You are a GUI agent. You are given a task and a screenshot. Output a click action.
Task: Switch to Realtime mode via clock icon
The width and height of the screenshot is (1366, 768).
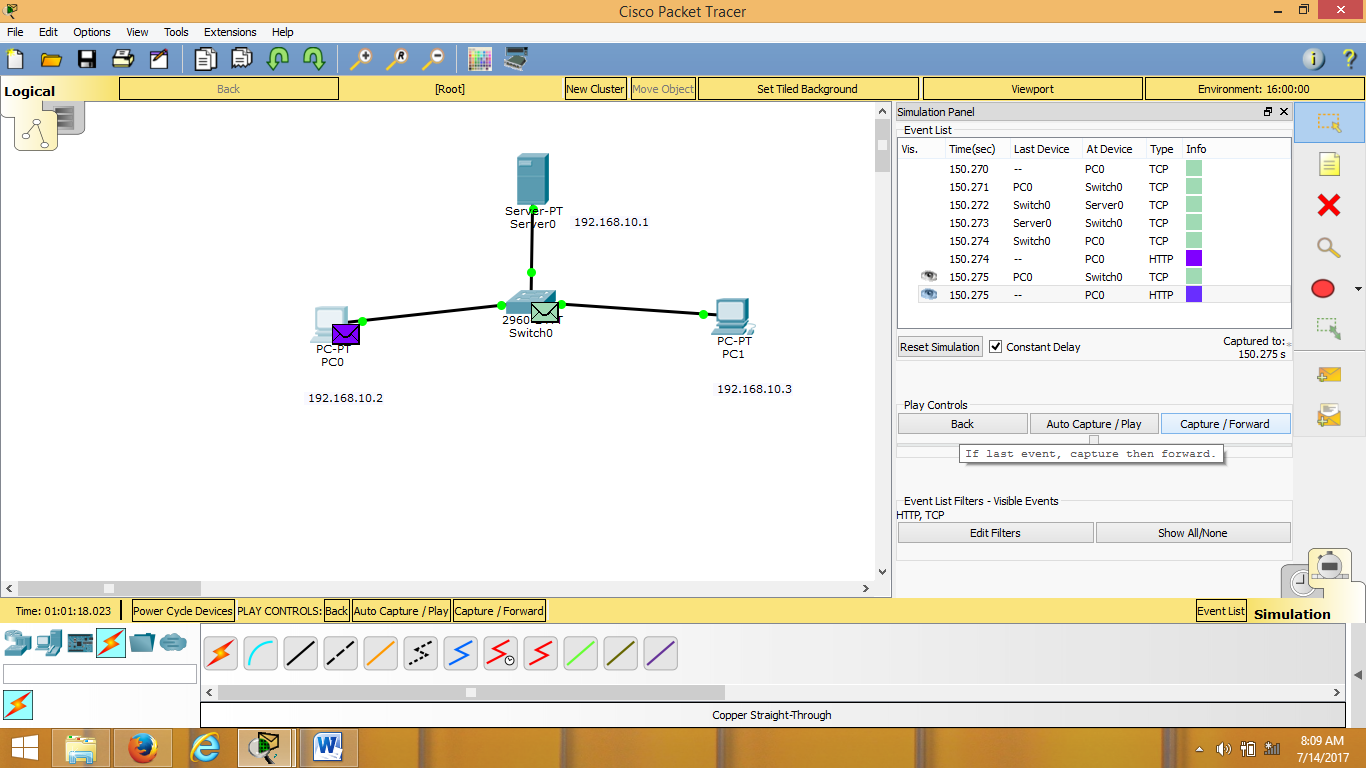click(1300, 580)
